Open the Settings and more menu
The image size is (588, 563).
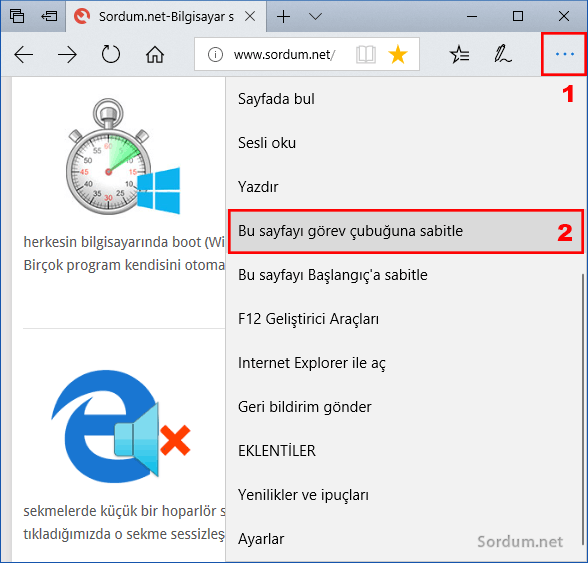click(564, 54)
